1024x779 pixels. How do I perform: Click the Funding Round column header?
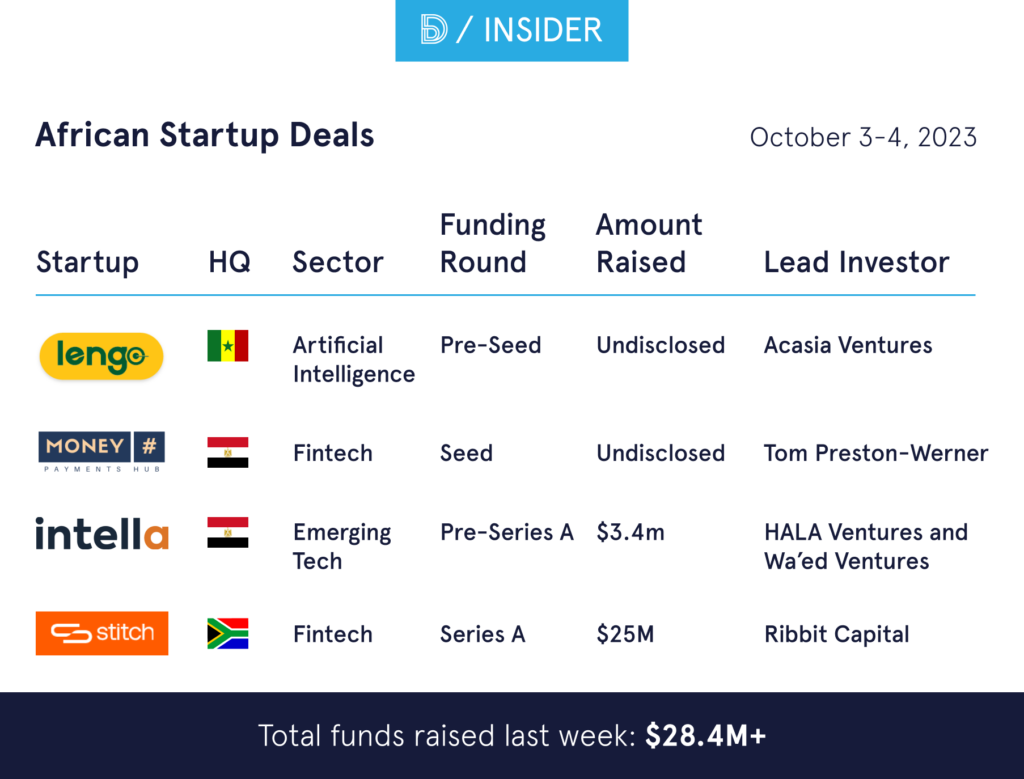[492, 244]
